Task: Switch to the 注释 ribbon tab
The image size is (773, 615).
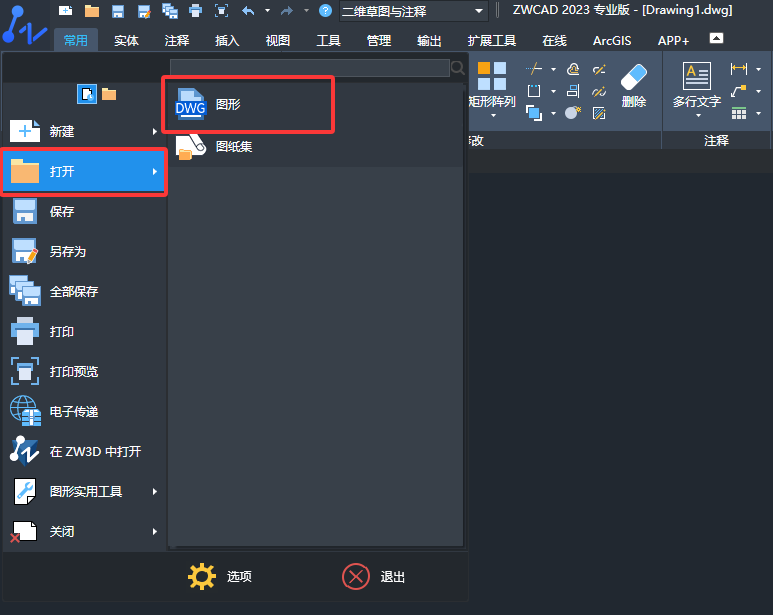Action: [x=176, y=40]
